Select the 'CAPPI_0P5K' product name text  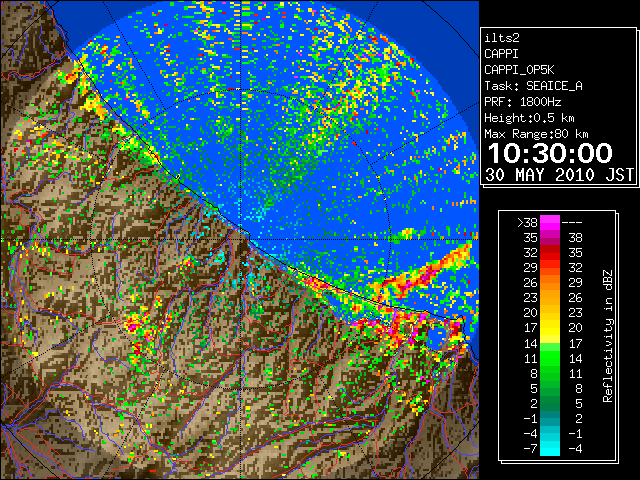(519, 70)
